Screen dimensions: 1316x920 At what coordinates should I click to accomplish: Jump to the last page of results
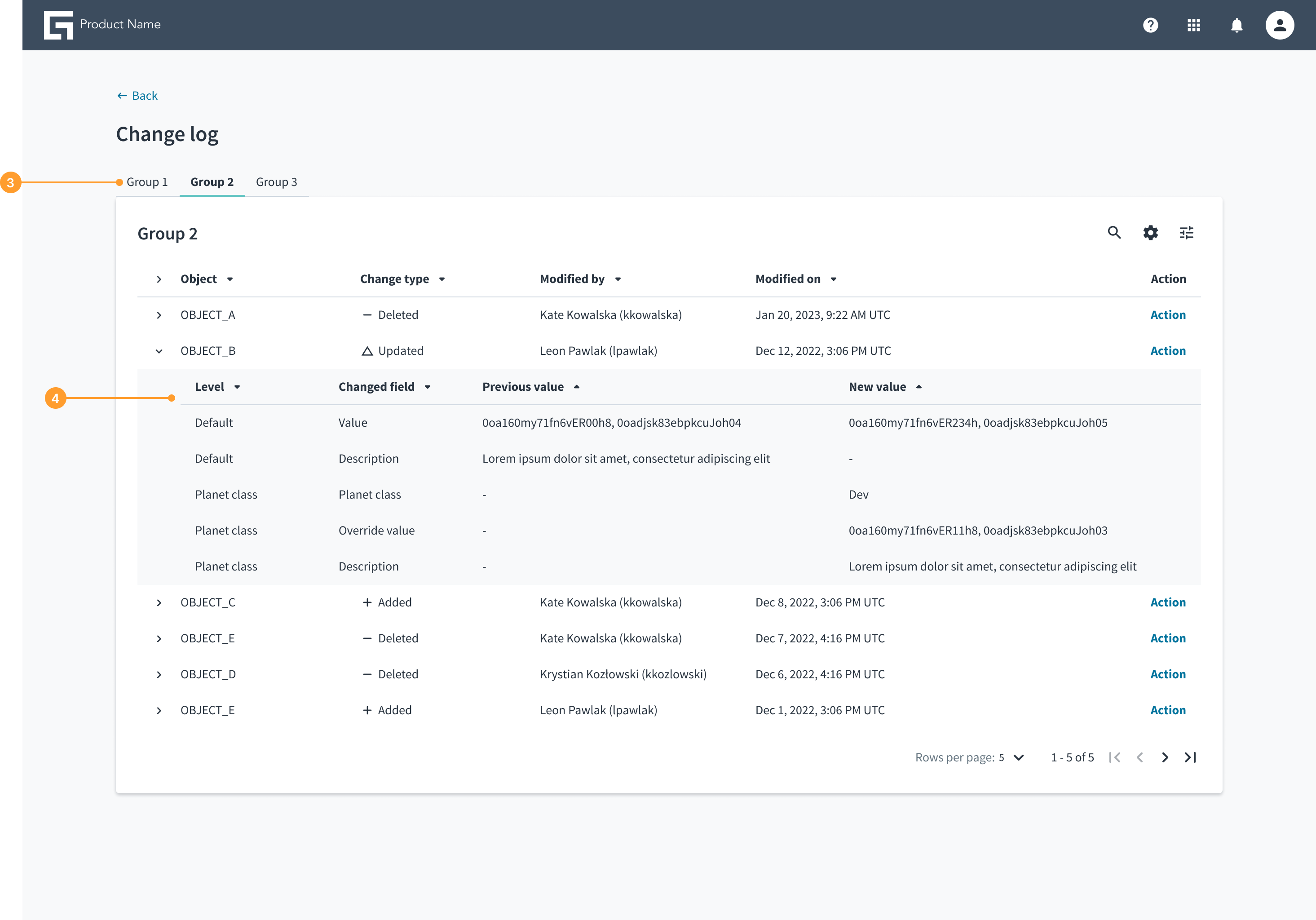1191,757
